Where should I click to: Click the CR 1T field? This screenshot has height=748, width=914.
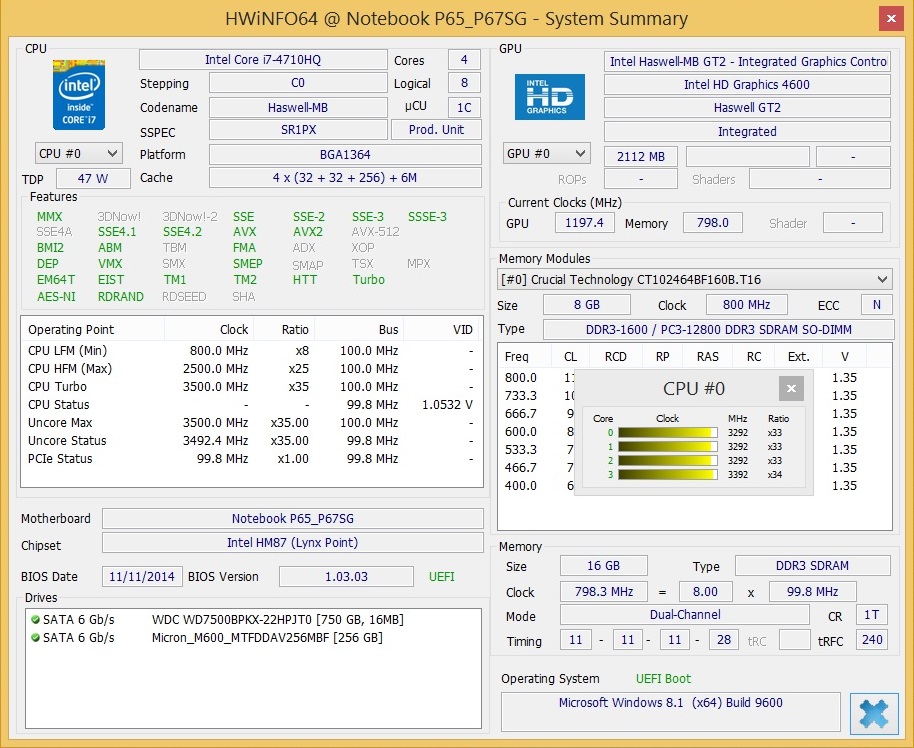coord(871,614)
